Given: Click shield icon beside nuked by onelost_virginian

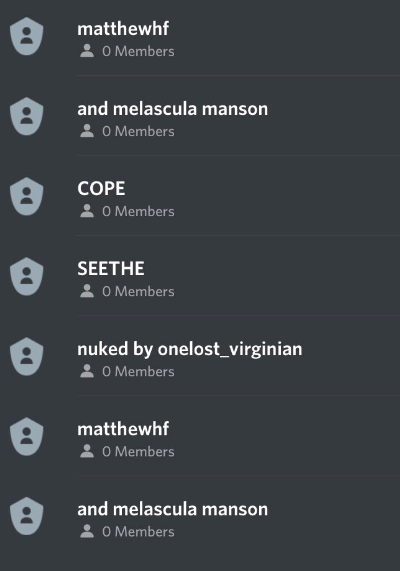Looking at the screenshot, I should point(27,357).
